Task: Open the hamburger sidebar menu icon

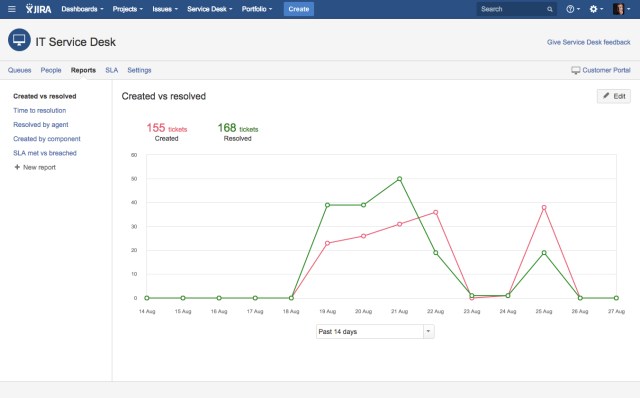Action: coord(12,9)
